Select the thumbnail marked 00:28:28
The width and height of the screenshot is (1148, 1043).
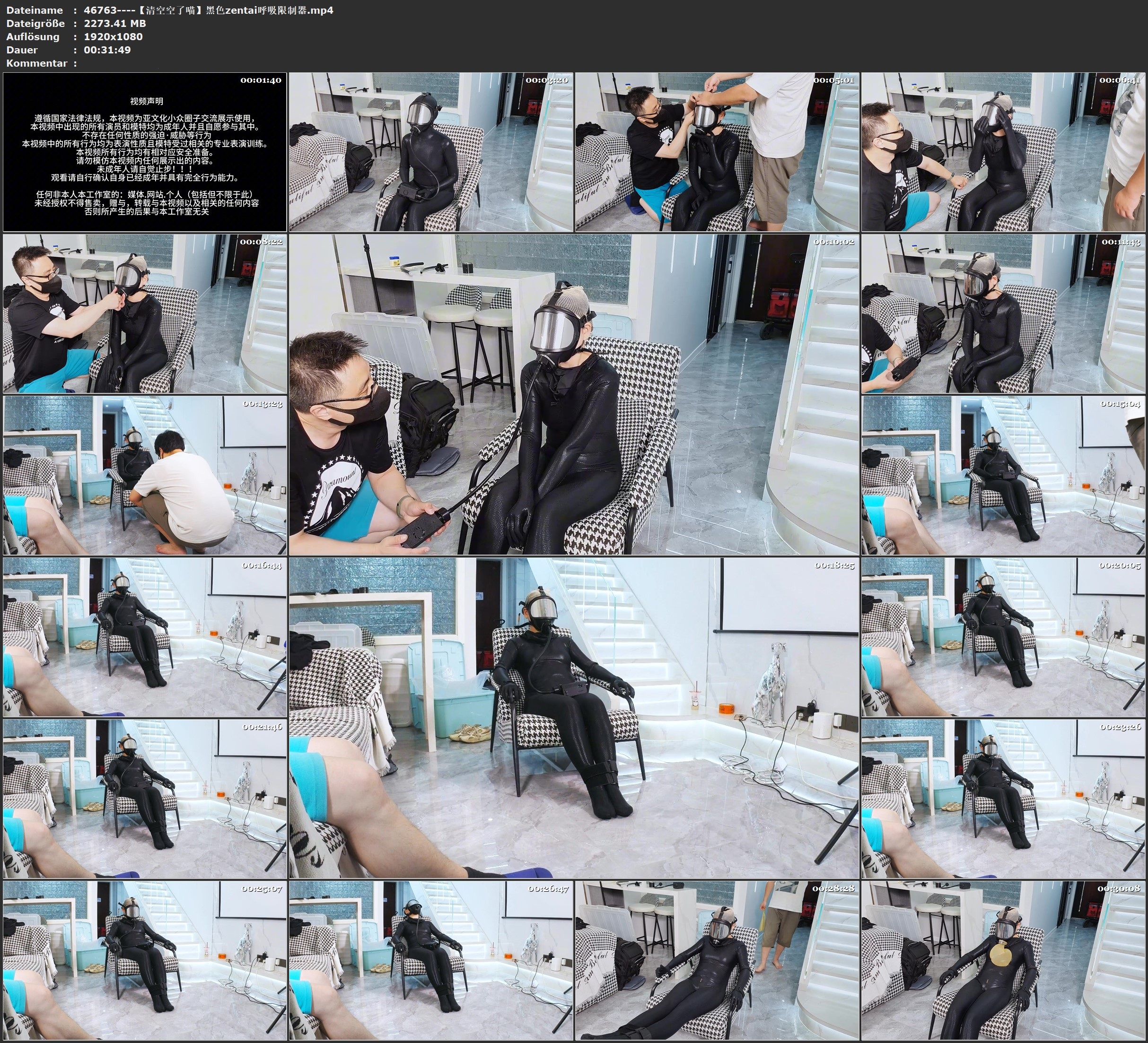(x=716, y=960)
